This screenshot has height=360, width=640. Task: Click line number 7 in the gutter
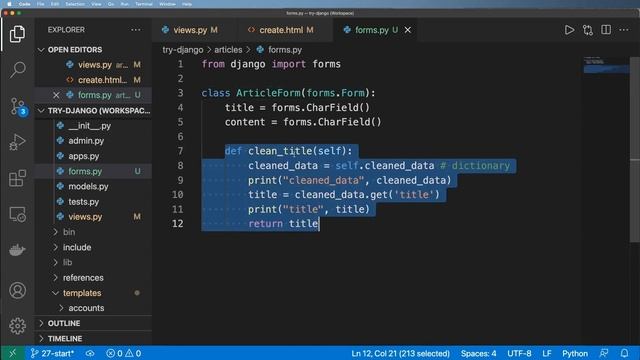point(180,151)
